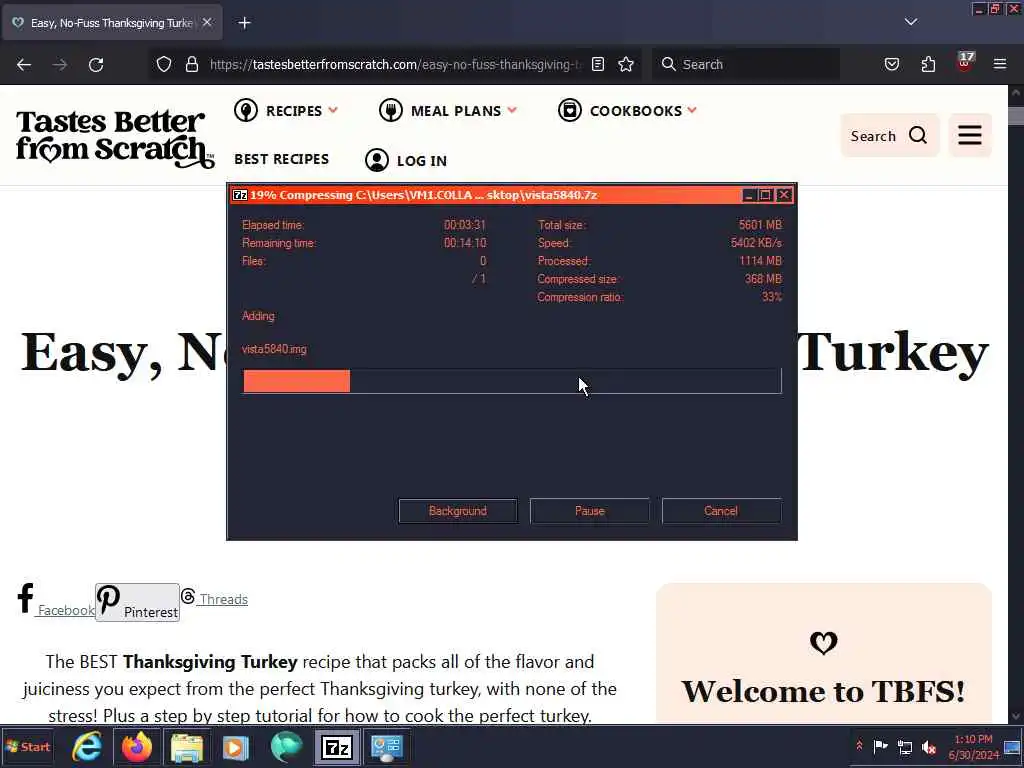
Task: Open Action Center flag icon
Action: pyautogui.click(x=880, y=746)
